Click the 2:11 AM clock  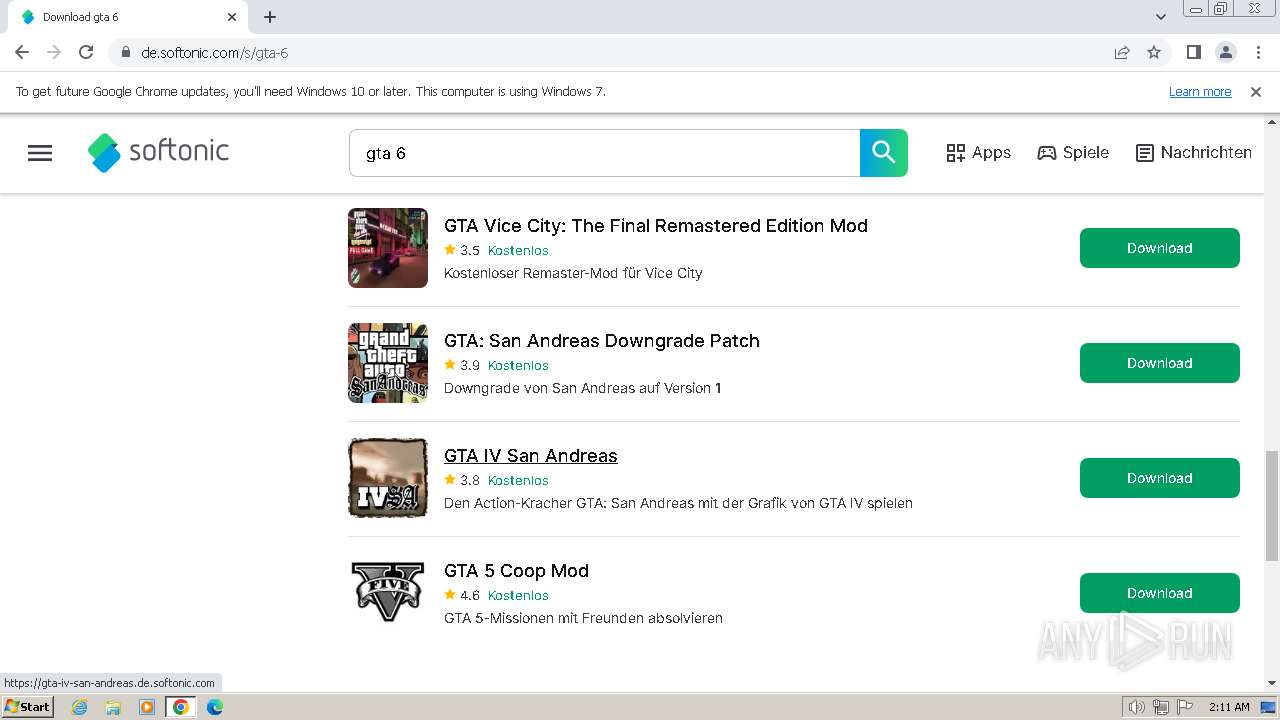coord(1229,707)
